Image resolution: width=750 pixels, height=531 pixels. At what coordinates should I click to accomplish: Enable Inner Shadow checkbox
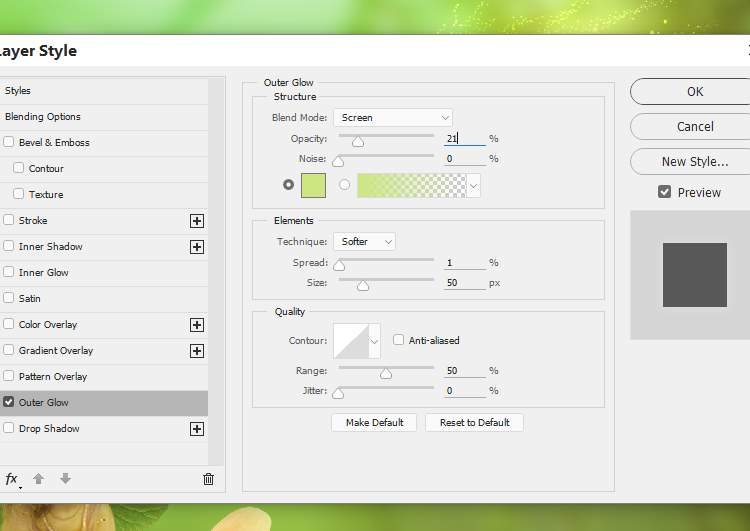click(x=9, y=245)
